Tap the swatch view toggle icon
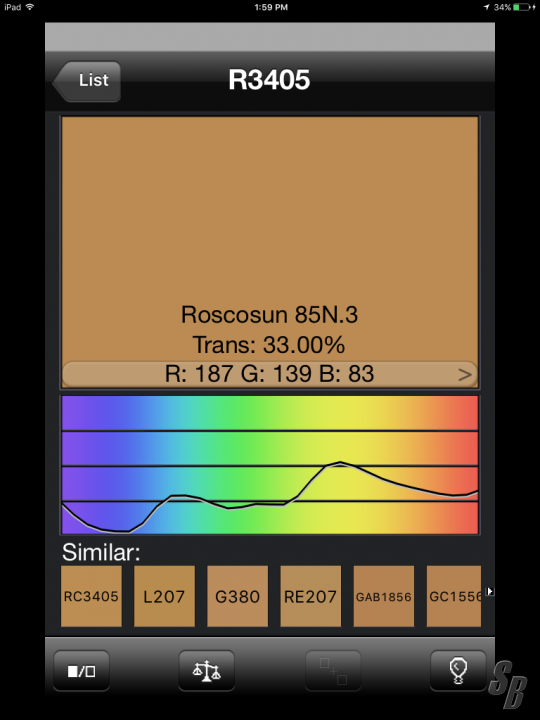This screenshot has width=540, height=720. (x=82, y=671)
